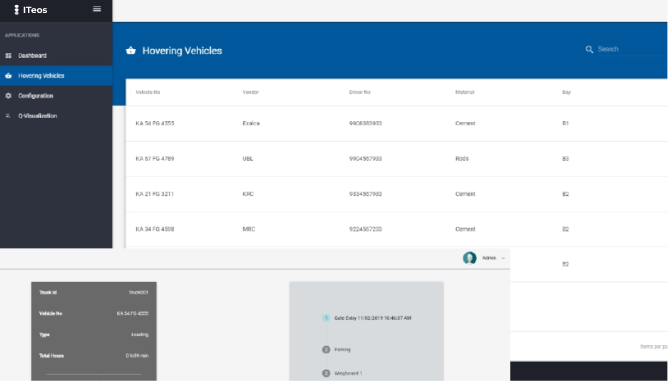668x381 pixels.
Task: Select vehicle KA 21 FG 3211 in the table
Action: click(155, 194)
